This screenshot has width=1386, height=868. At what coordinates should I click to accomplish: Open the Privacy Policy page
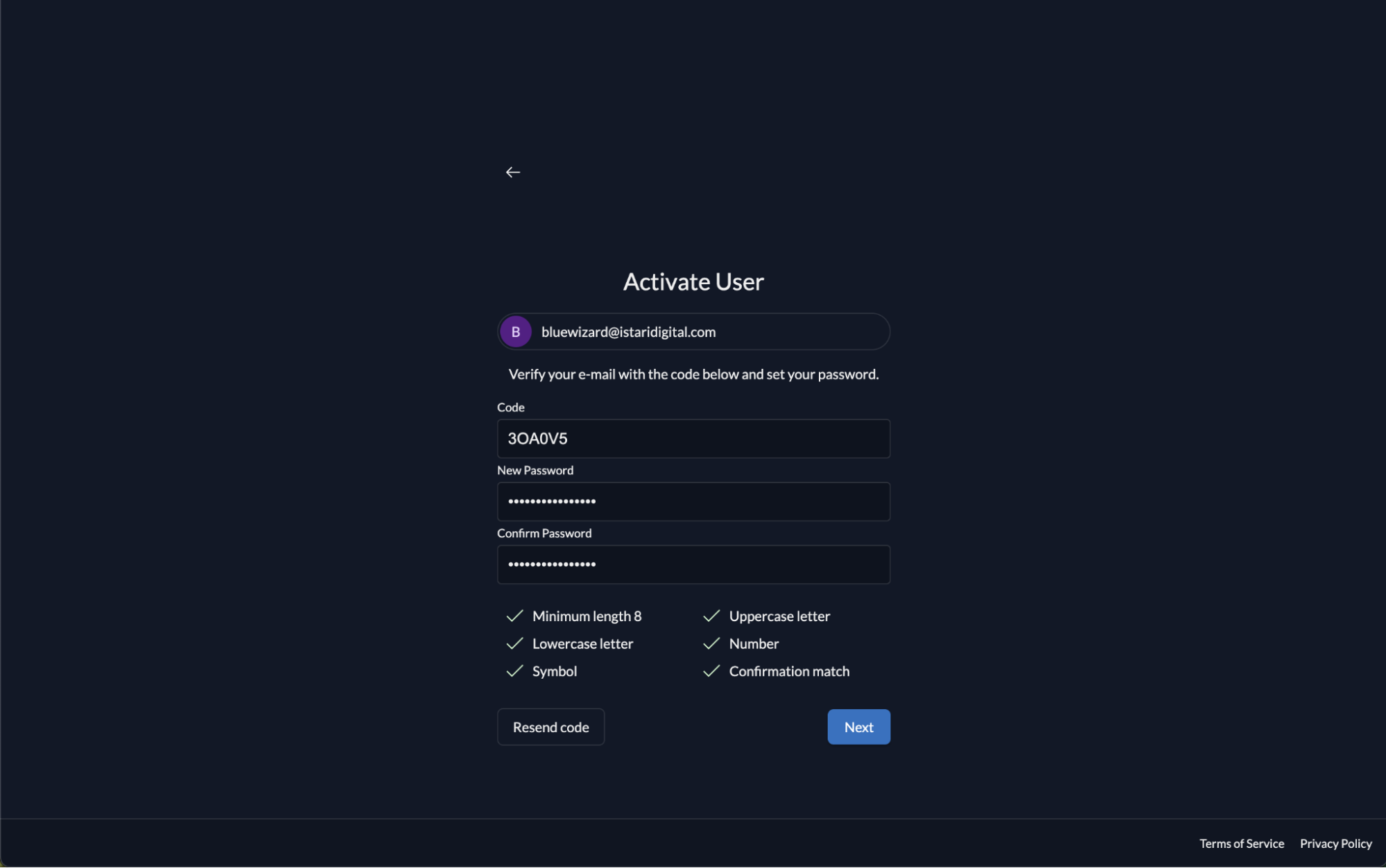(x=1335, y=843)
